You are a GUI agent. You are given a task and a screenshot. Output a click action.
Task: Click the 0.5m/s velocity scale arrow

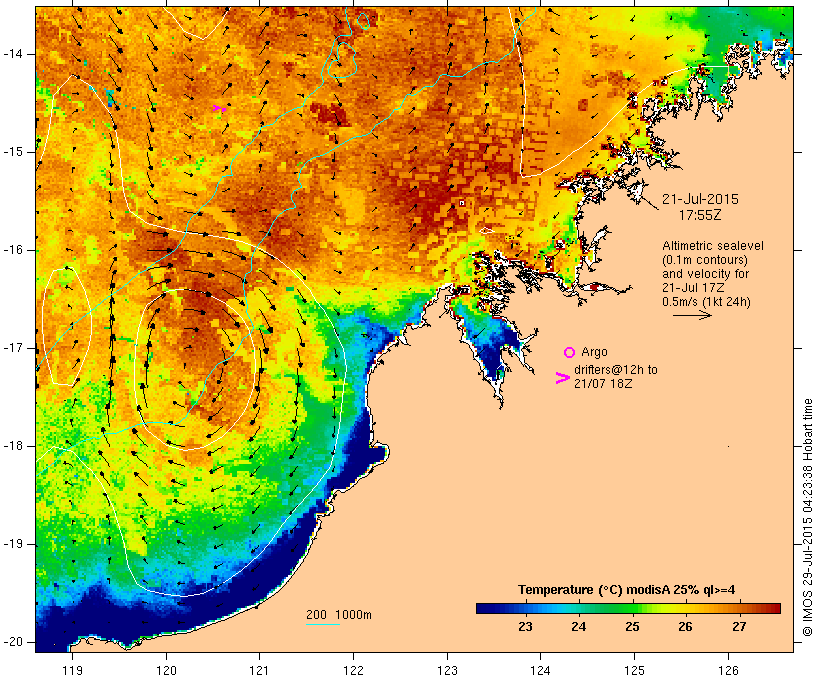tap(692, 315)
